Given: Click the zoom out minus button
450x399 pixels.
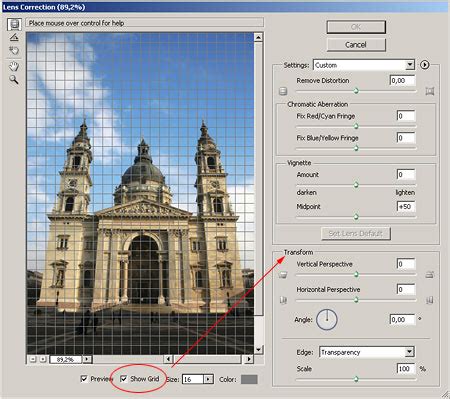Looking at the screenshot, I should (33, 359).
